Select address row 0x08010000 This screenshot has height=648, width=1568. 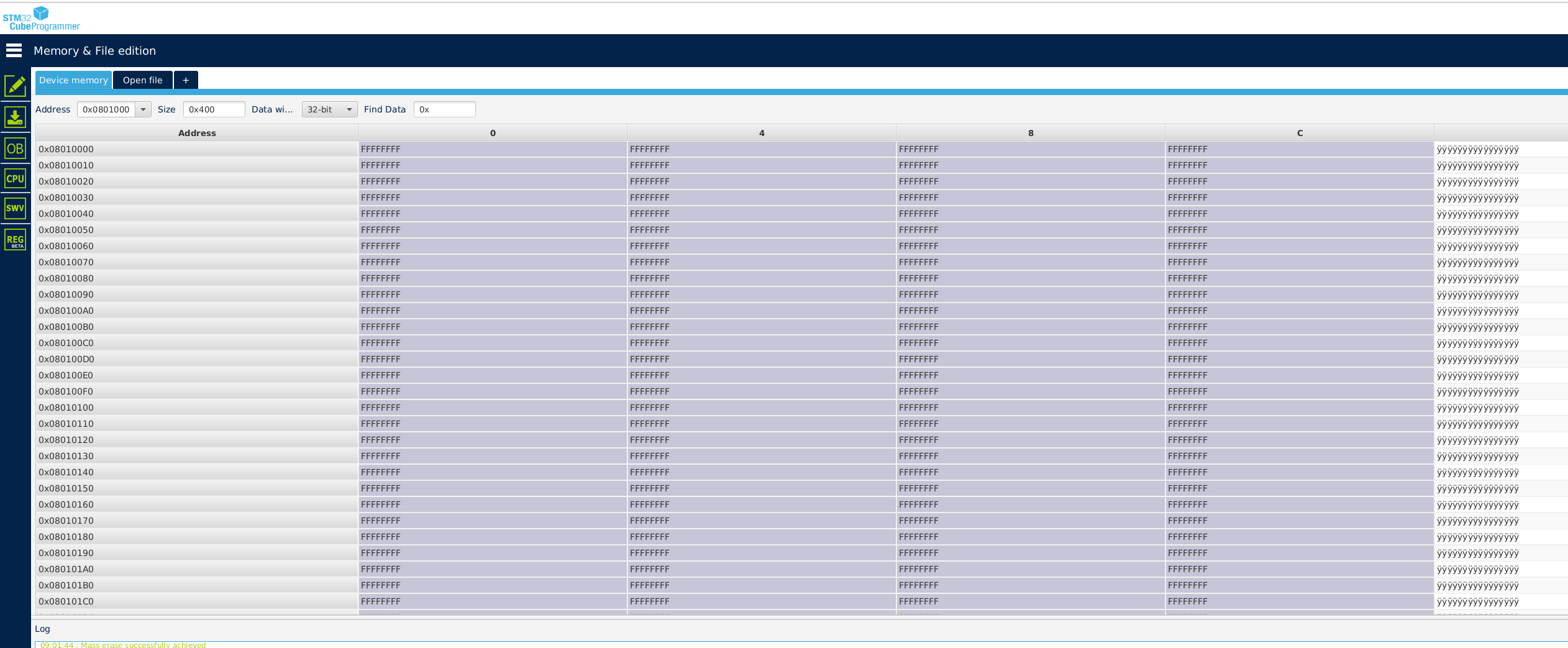point(197,149)
